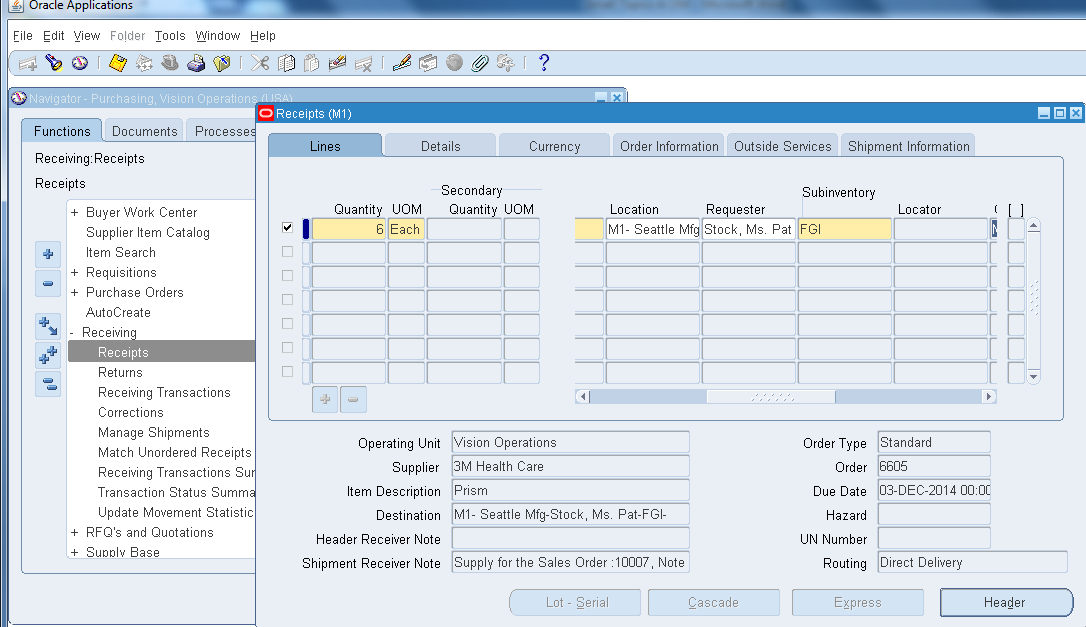This screenshot has height=627, width=1086.
Task: Check the seventh receipt line checkbox
Action: 287,371
